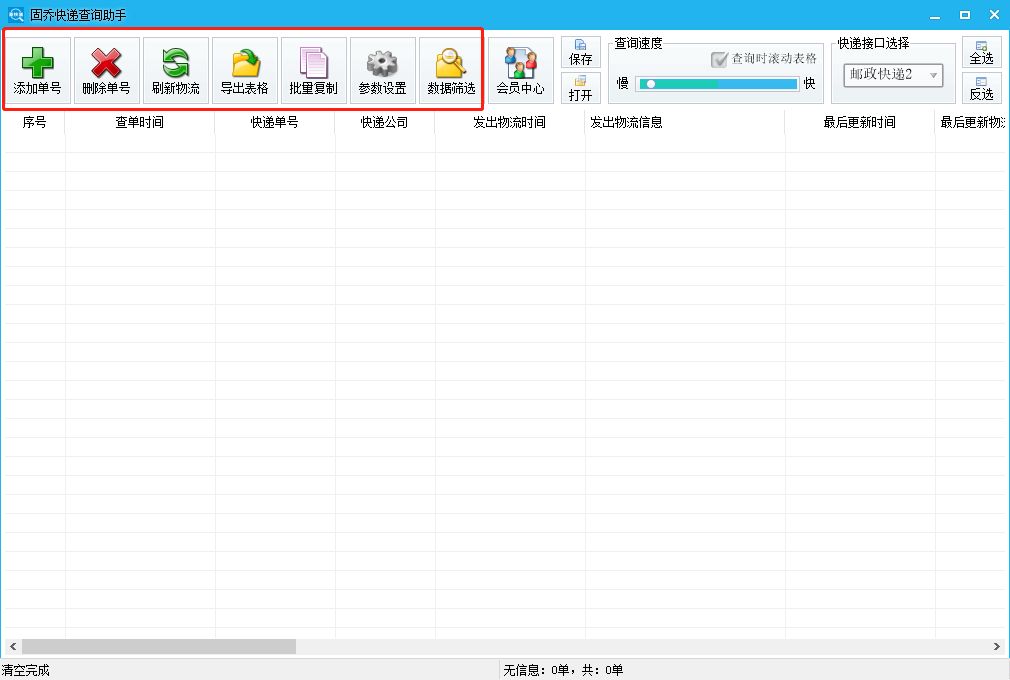Expand the courier selection combo box arrow
Image resolution: width=1010 pixels, height=680 pixels.
click(x=932, y=75)
